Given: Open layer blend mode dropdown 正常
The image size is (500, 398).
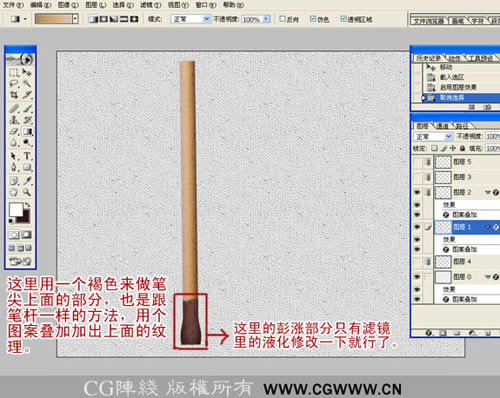Looking at the screenshot, I should (x=433, y=137).
